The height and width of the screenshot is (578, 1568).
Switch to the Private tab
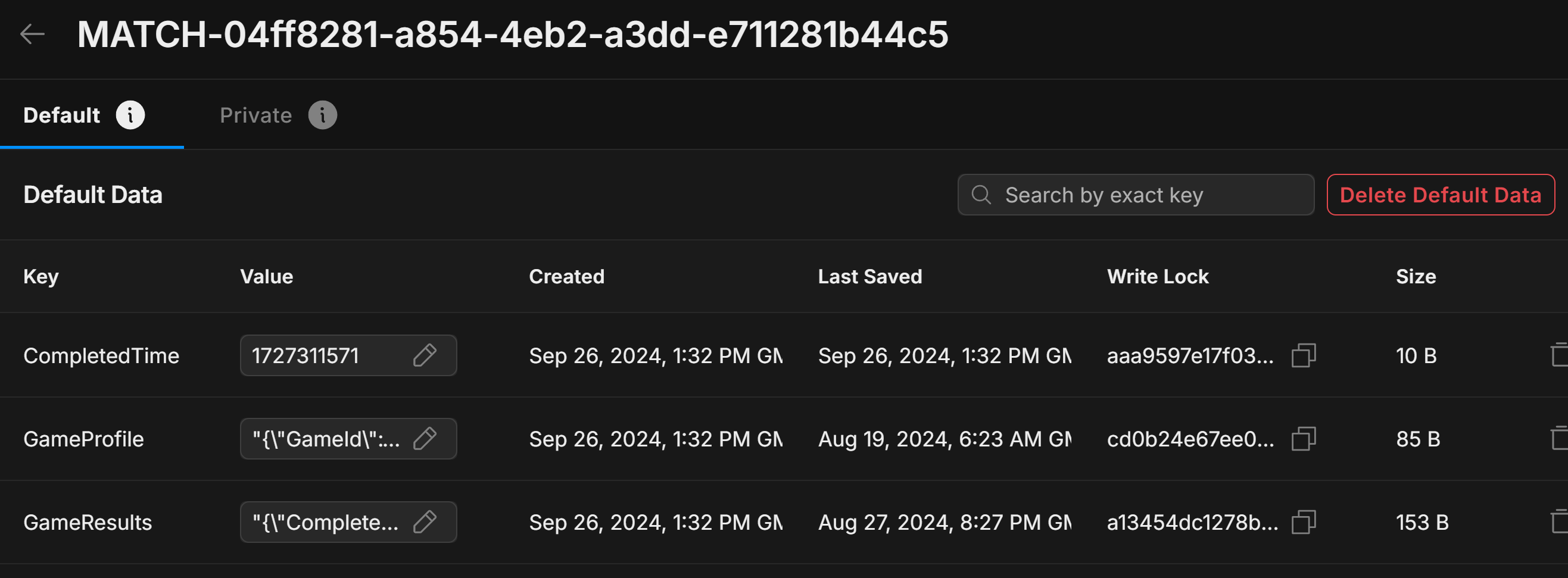255,114
